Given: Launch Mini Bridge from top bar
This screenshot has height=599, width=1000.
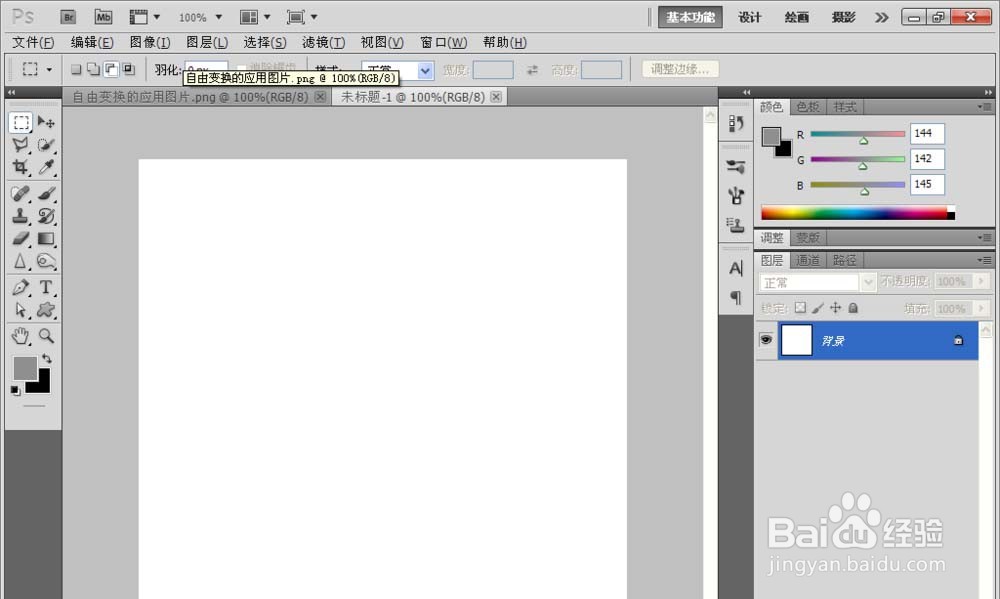Looking at the screenshot, I should [103, 17].
